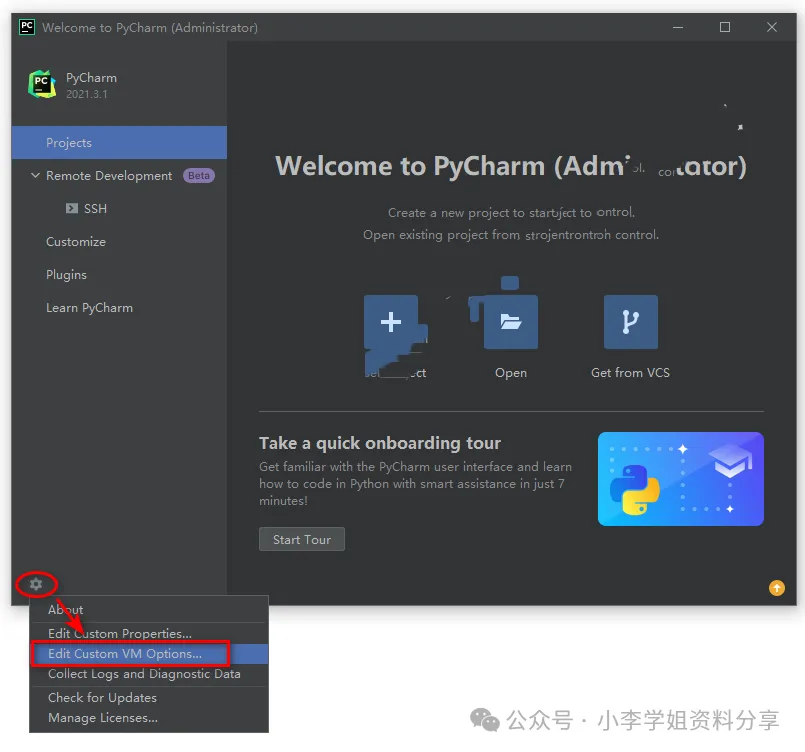Click the Get from VCS label

630,373
